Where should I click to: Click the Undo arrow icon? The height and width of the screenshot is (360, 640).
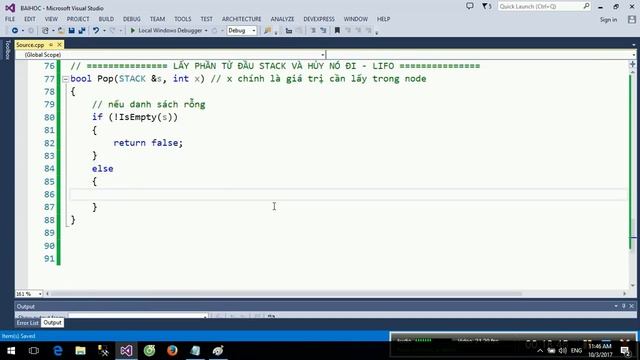click(96, 31)
